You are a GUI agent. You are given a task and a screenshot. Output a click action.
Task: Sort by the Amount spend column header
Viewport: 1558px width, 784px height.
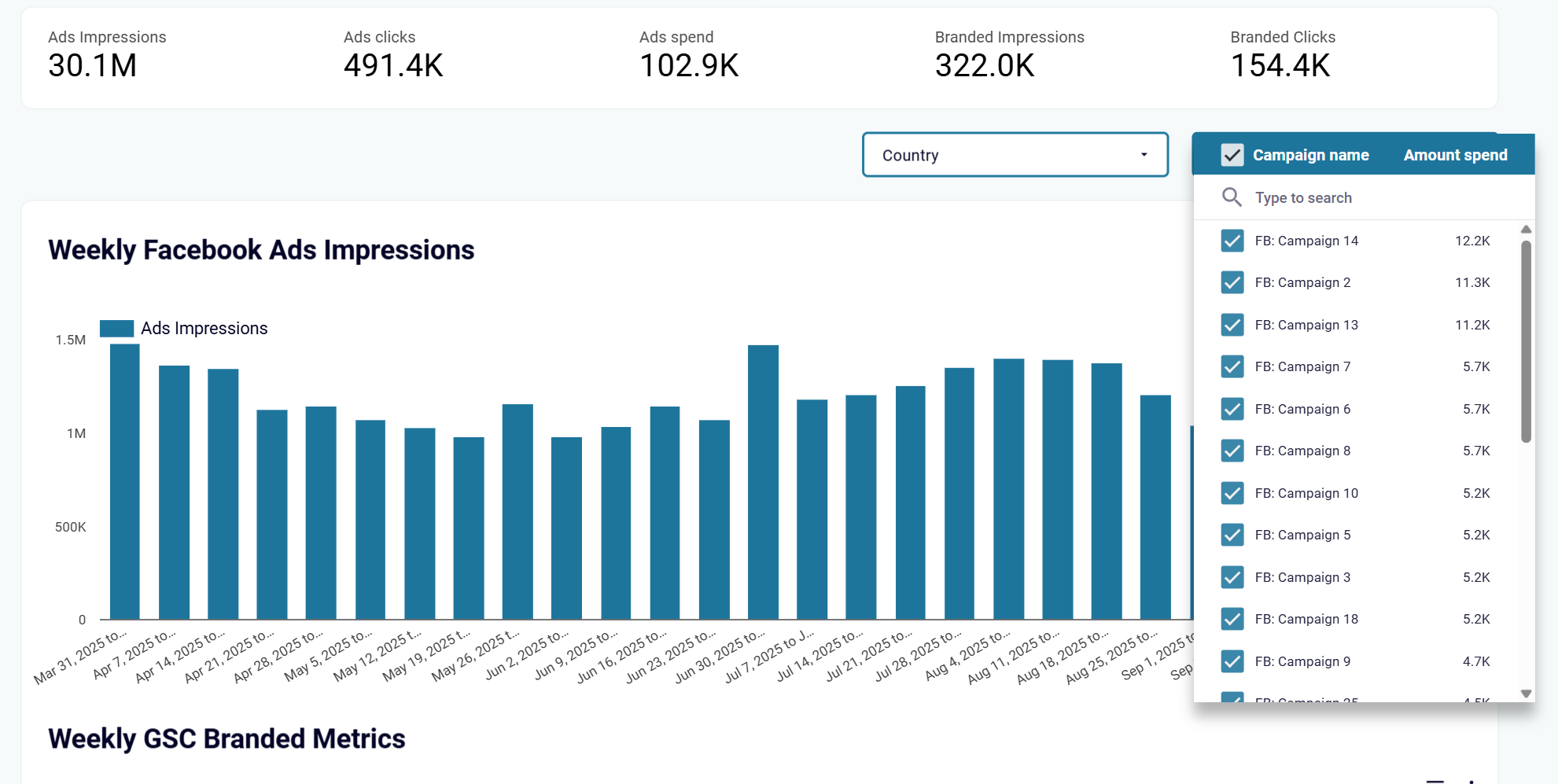tap(1455, 155)
